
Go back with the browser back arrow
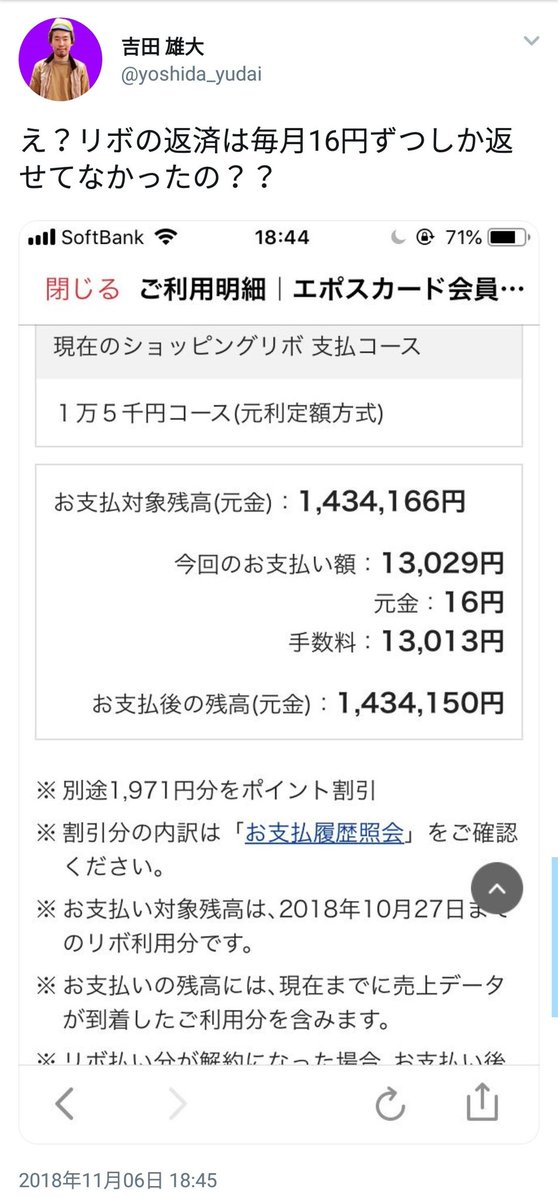65,1103
